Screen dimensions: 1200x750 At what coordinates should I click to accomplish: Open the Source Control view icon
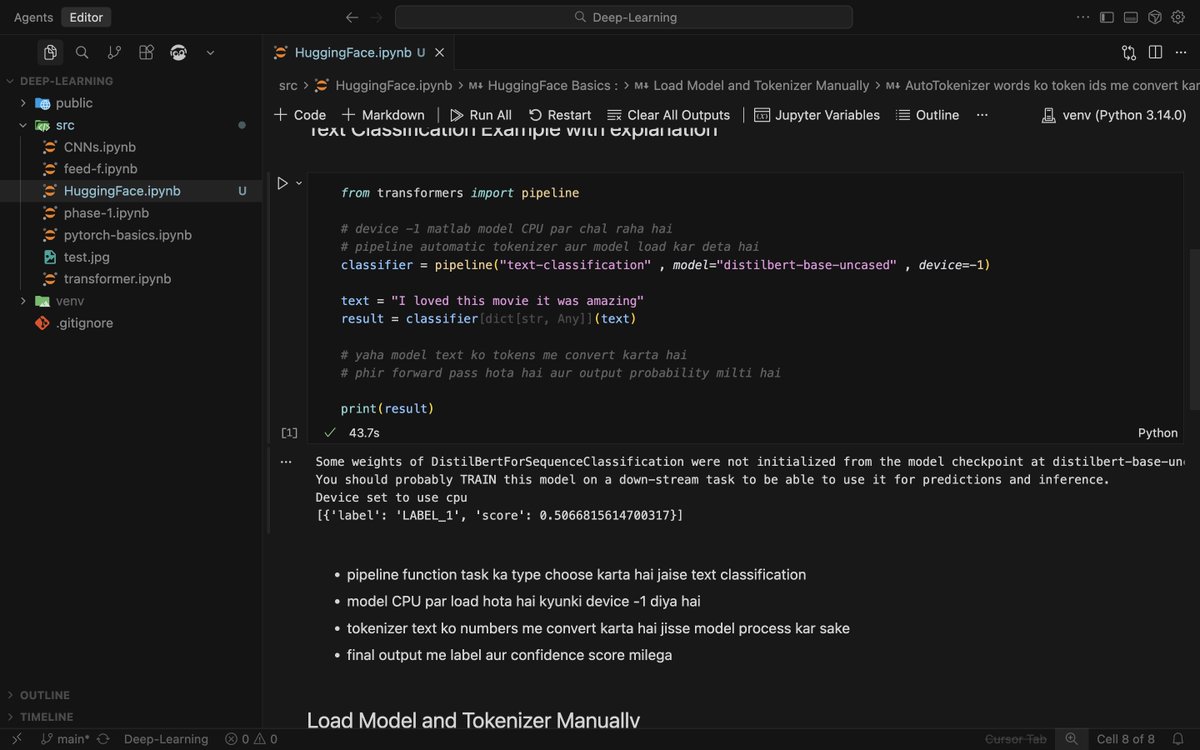(x=114, y=52)
